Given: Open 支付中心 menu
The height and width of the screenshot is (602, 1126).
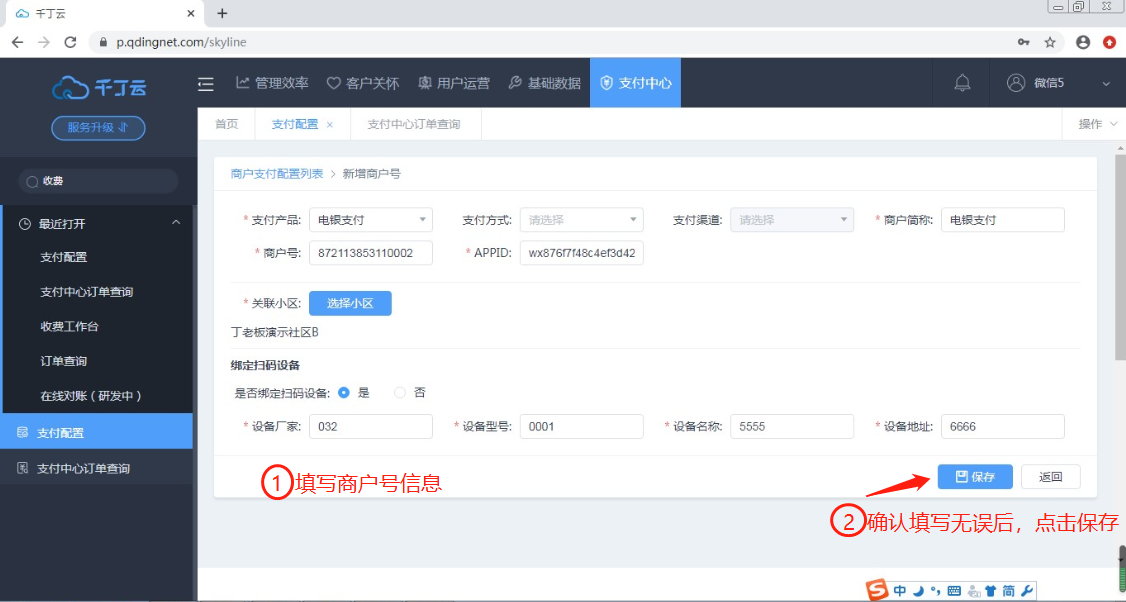Looking at the screenshot, I should (x=636, y=83).
